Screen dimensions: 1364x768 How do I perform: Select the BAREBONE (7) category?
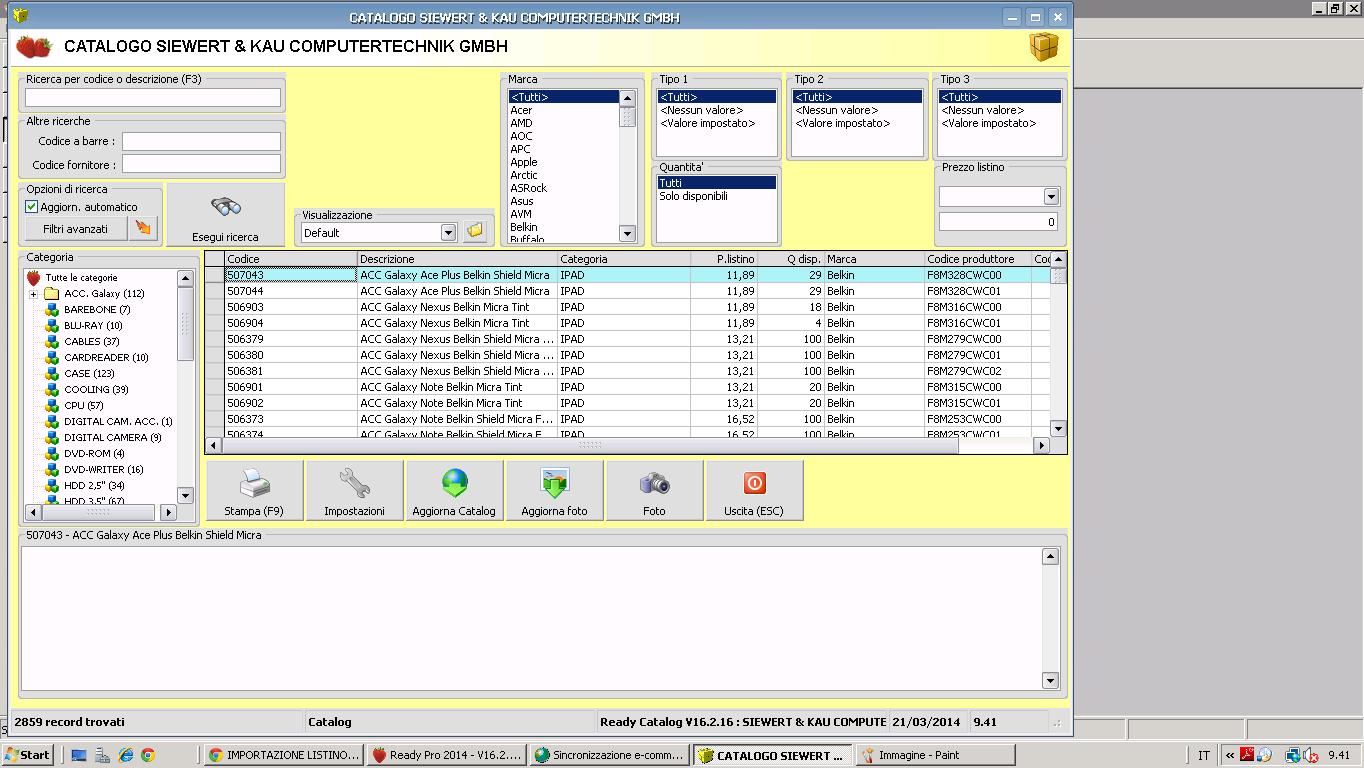(97, 310)
